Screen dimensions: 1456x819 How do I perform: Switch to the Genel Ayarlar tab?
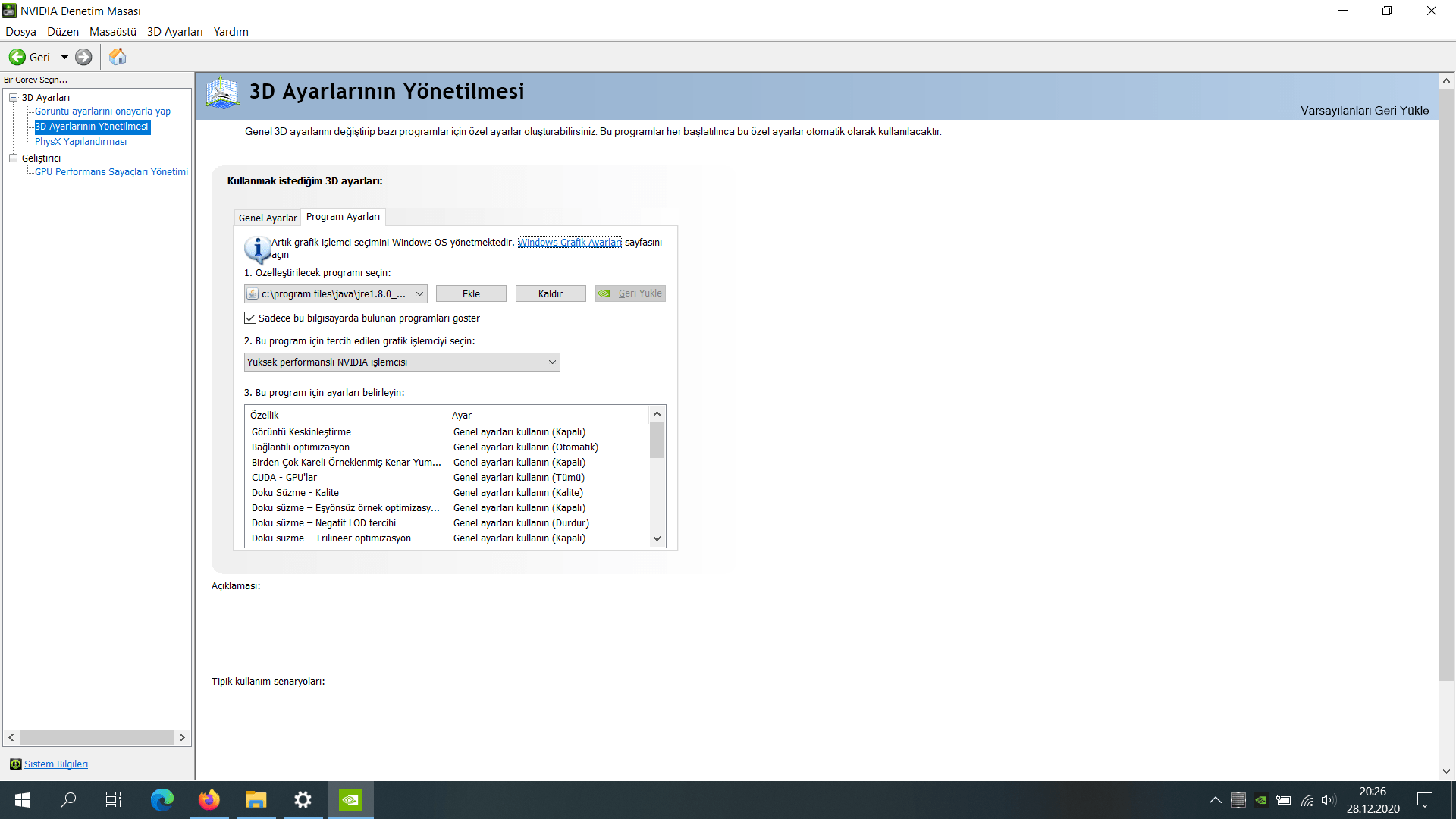[x=268, y=218]
